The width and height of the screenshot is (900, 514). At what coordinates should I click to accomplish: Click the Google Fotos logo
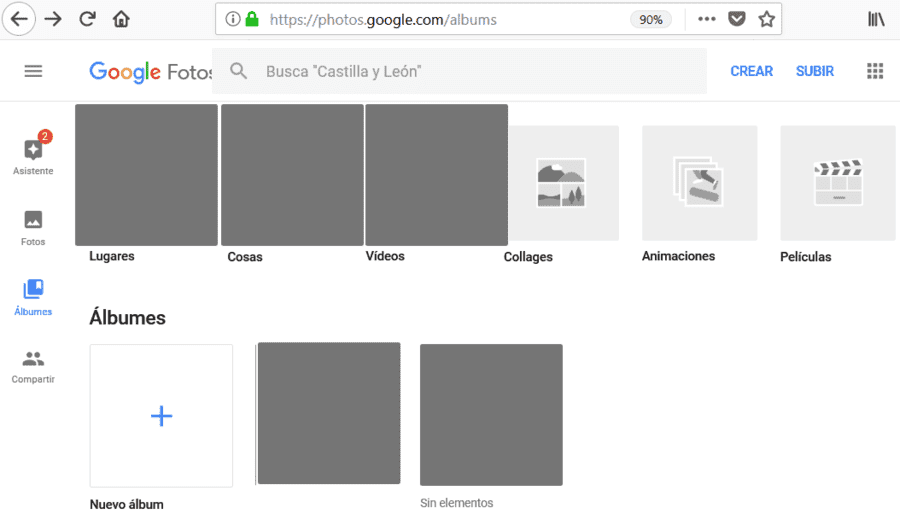pyautogui.click(x=150, y=72)
